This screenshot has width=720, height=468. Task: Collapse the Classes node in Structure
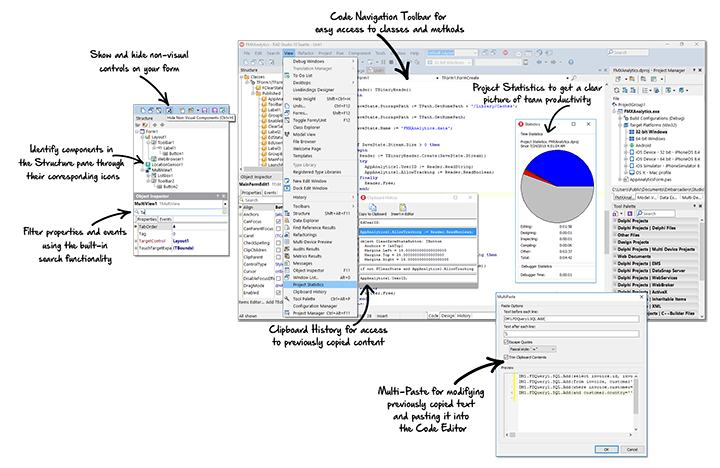pos(242,77)
